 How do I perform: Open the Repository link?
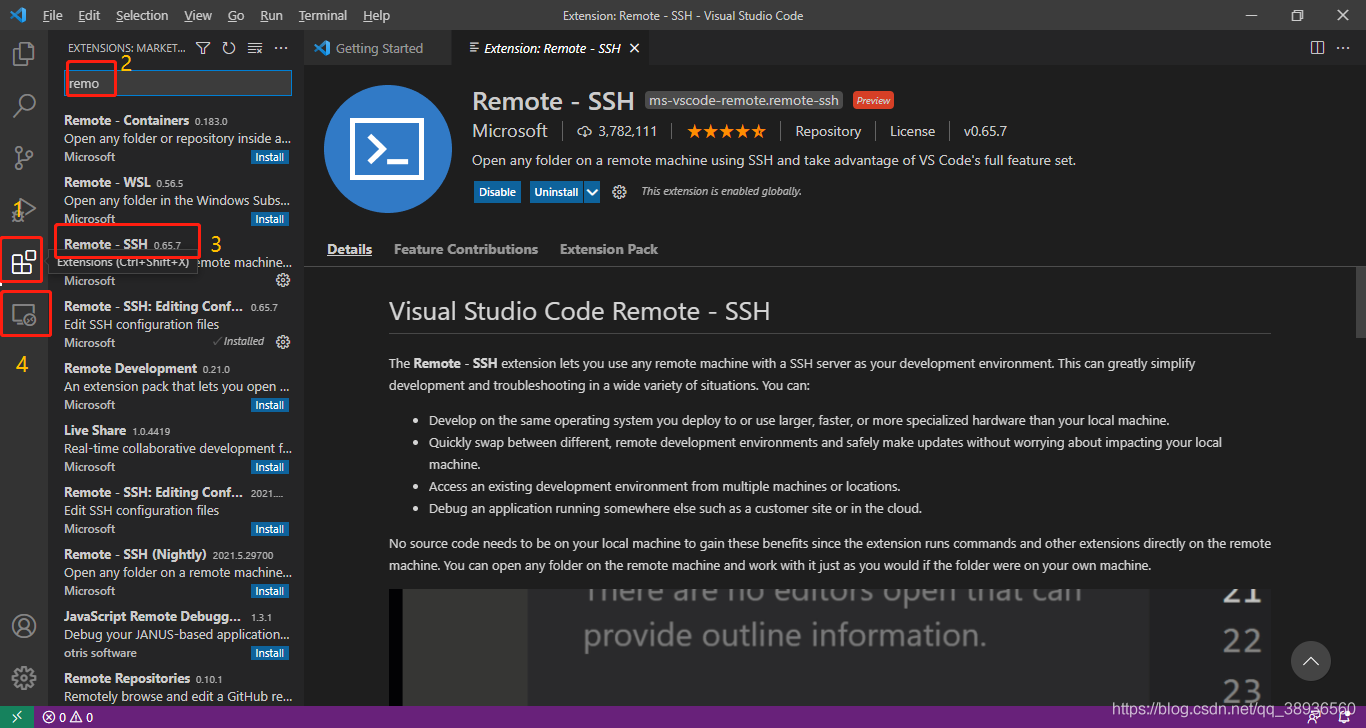[x=828, y=131]
